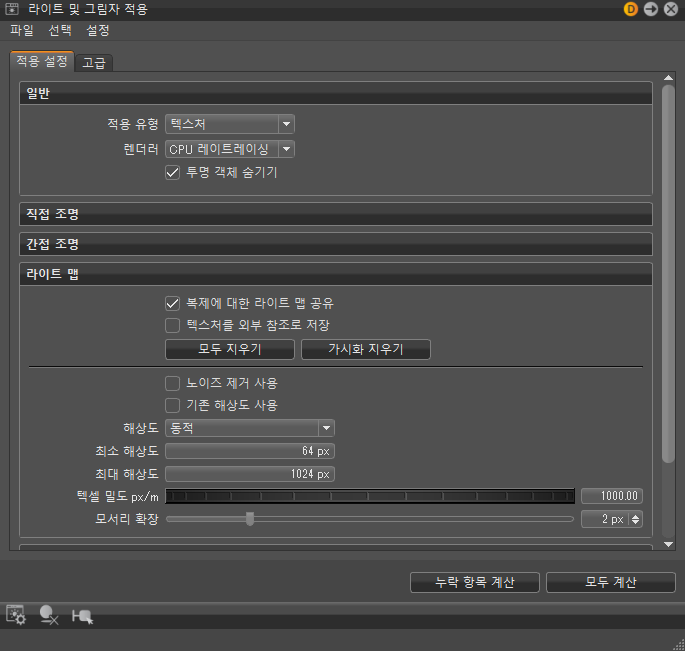685x651 pixels.
Task: Click the scroll down arrow
Action: coord(668,544)
